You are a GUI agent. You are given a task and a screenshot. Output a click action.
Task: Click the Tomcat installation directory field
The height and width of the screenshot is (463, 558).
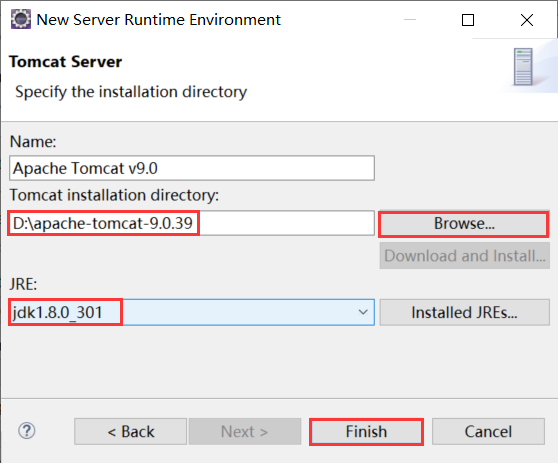(x=192, y=223)
